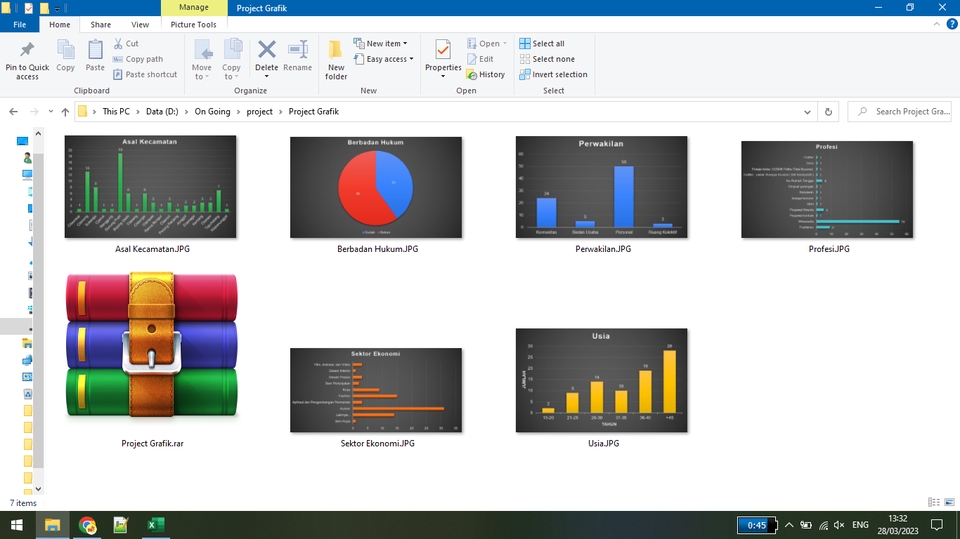Go up one folder level
960x539 pixels.
(x=66, y=111)
